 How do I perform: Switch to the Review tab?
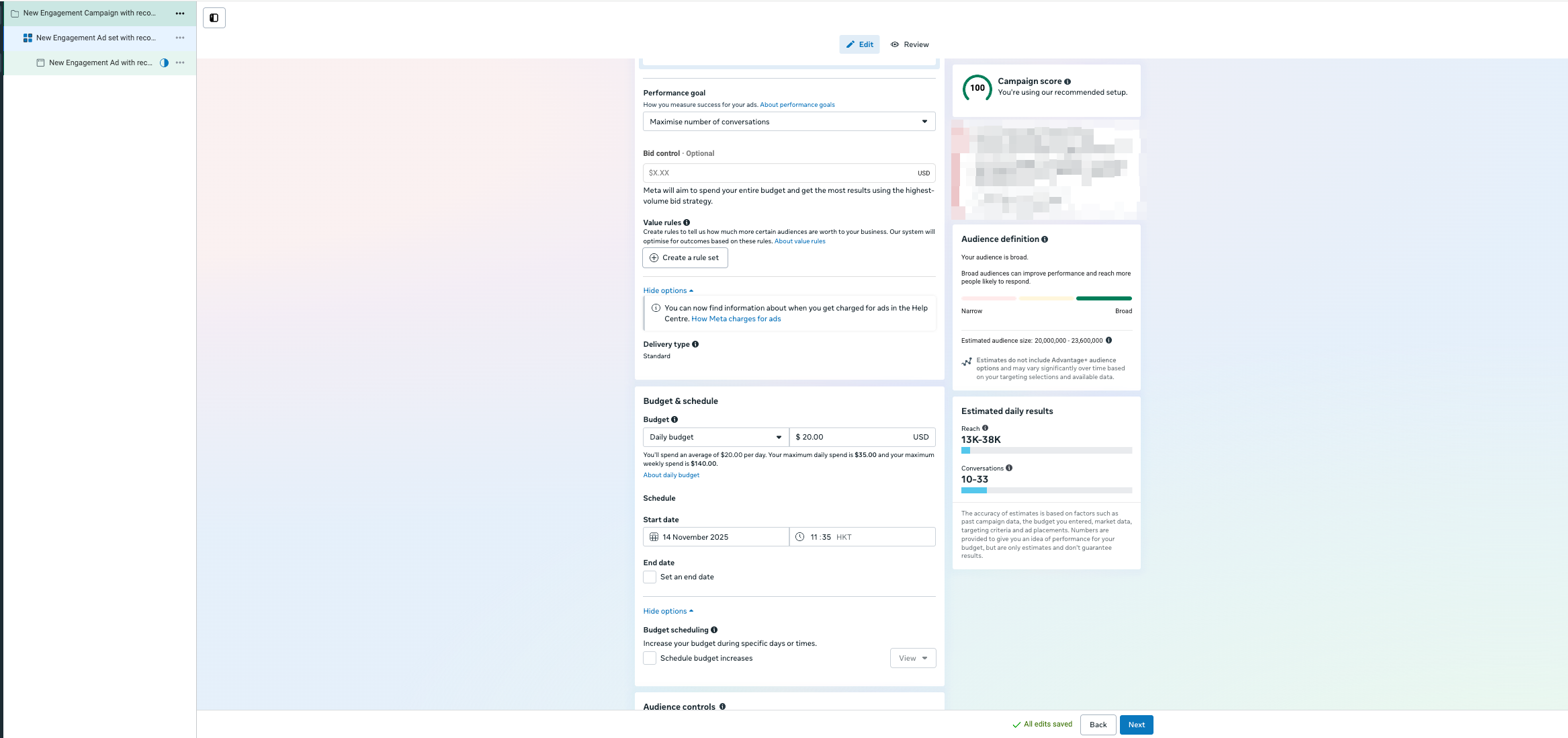pos(910,44)
